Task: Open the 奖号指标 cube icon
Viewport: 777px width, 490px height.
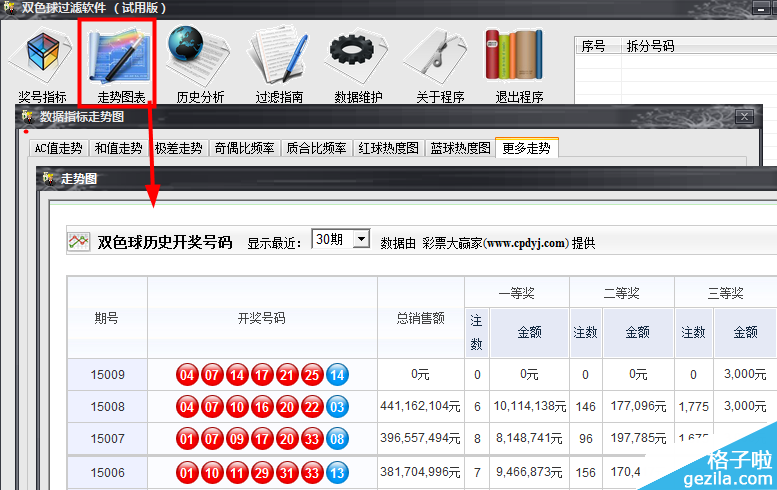Action: point(42,58)
